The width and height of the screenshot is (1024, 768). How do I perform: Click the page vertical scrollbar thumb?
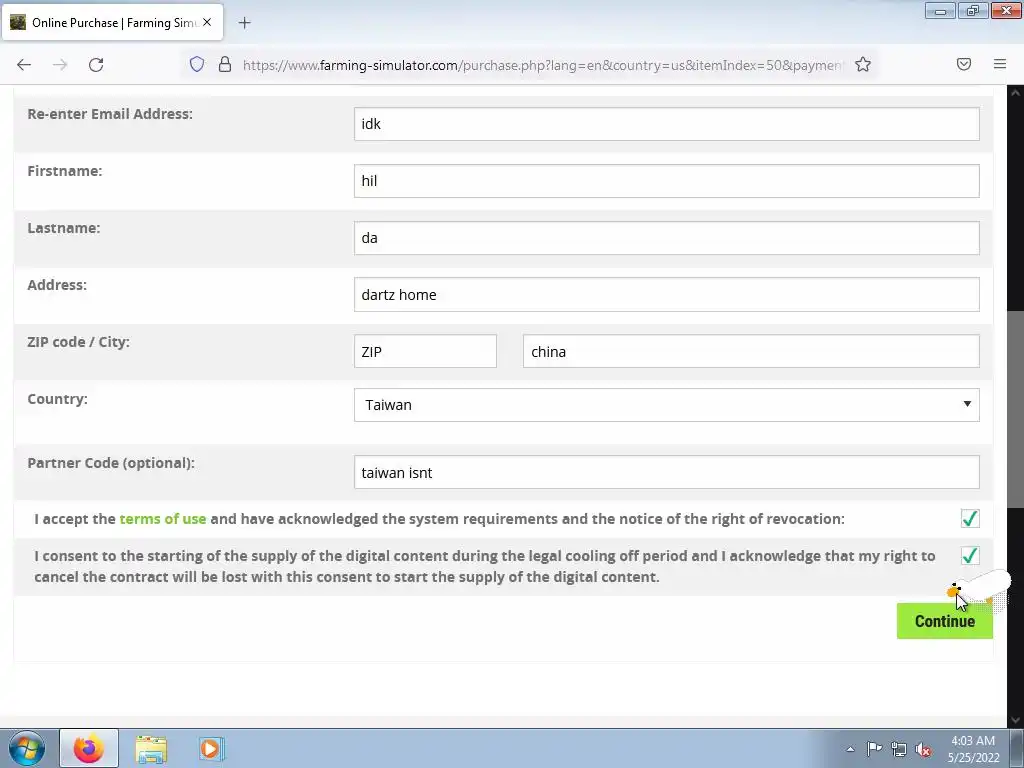pos(1016,409)
